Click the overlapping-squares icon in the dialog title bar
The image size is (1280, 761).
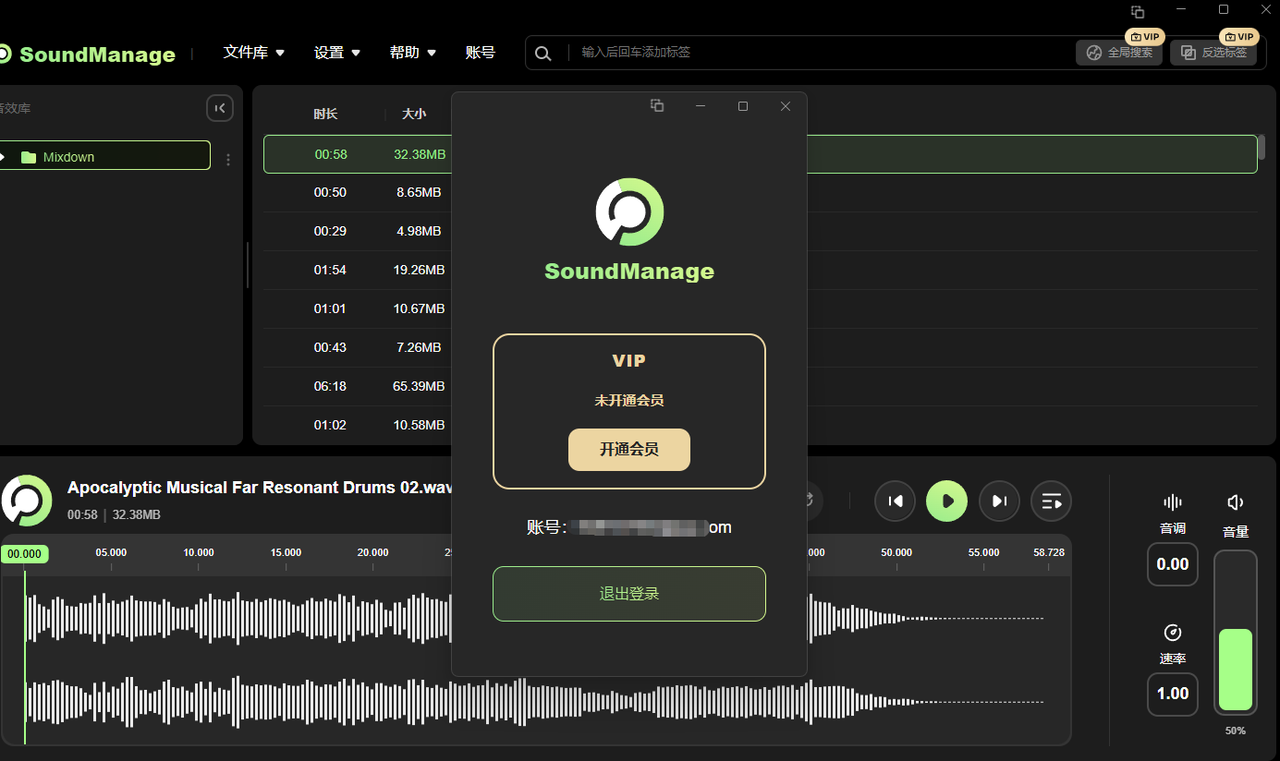click(x=657, y=106)
